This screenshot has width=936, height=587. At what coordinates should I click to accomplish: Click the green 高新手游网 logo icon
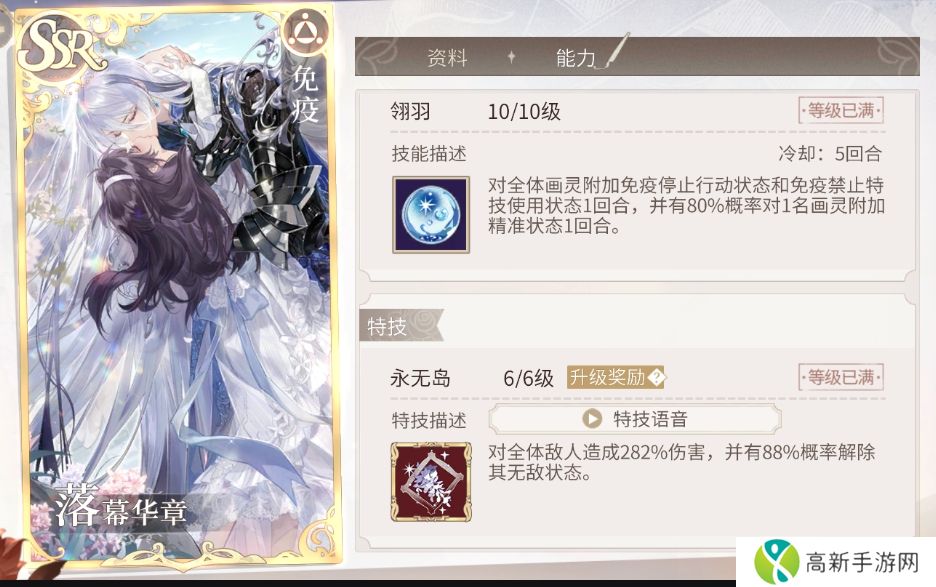click(776, 562)
